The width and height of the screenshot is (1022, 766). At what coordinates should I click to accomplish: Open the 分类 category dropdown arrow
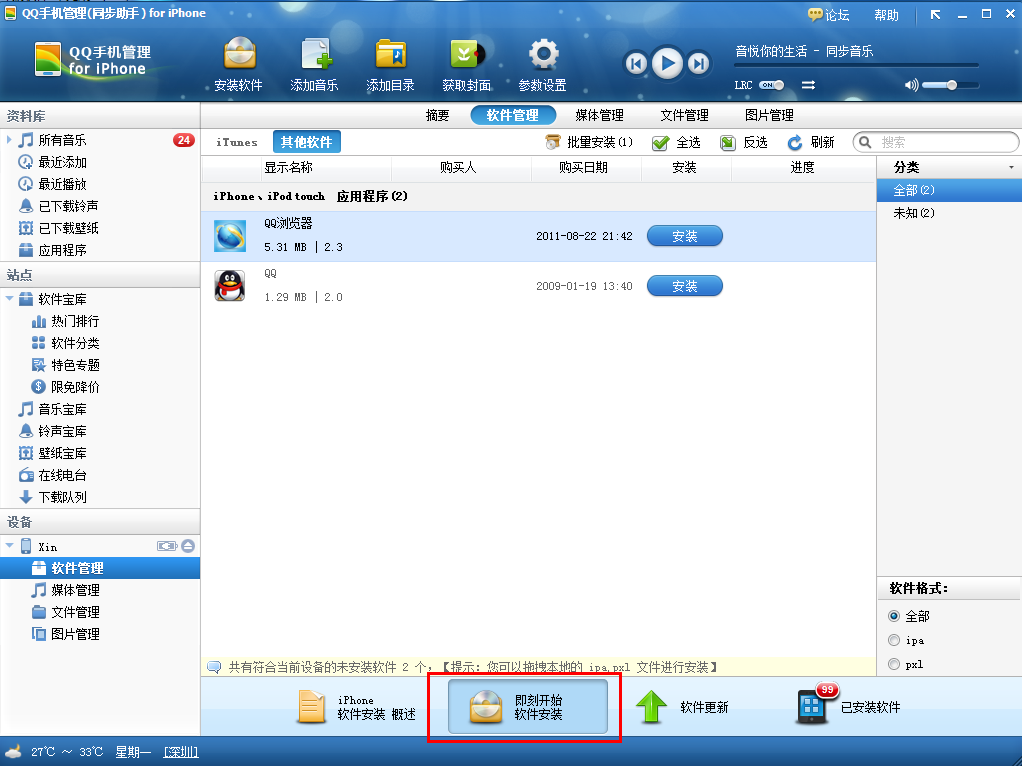1011,168
